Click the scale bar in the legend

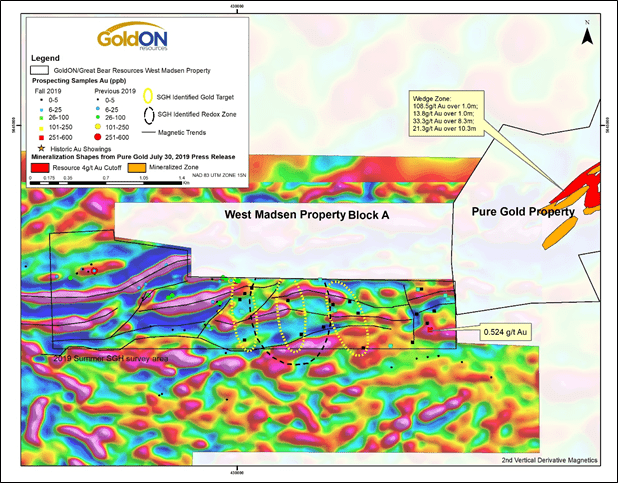point(106,183)
